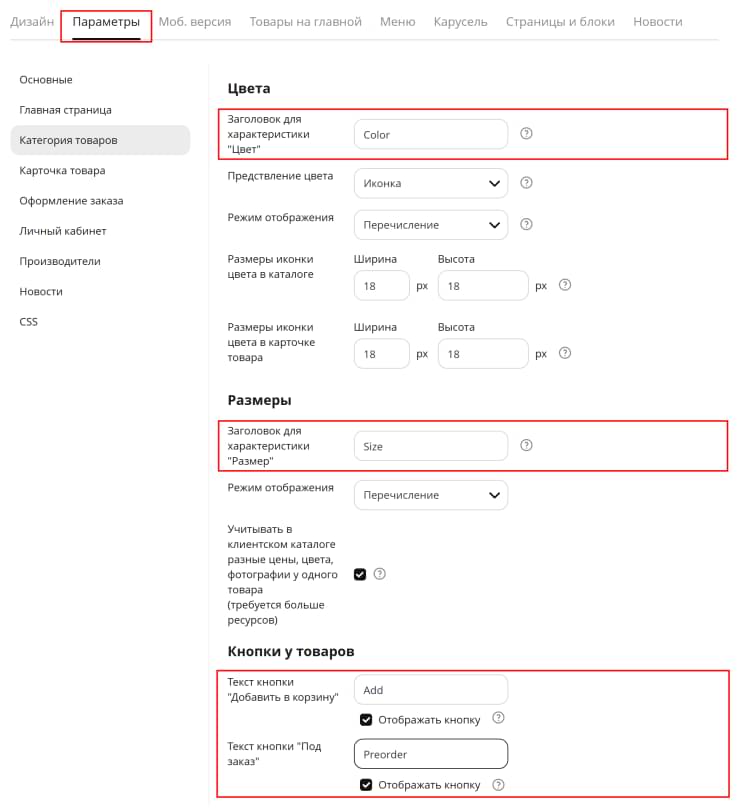Click help icon beside the different prices checkbox

pyautogui.click(x=379, y=574)
